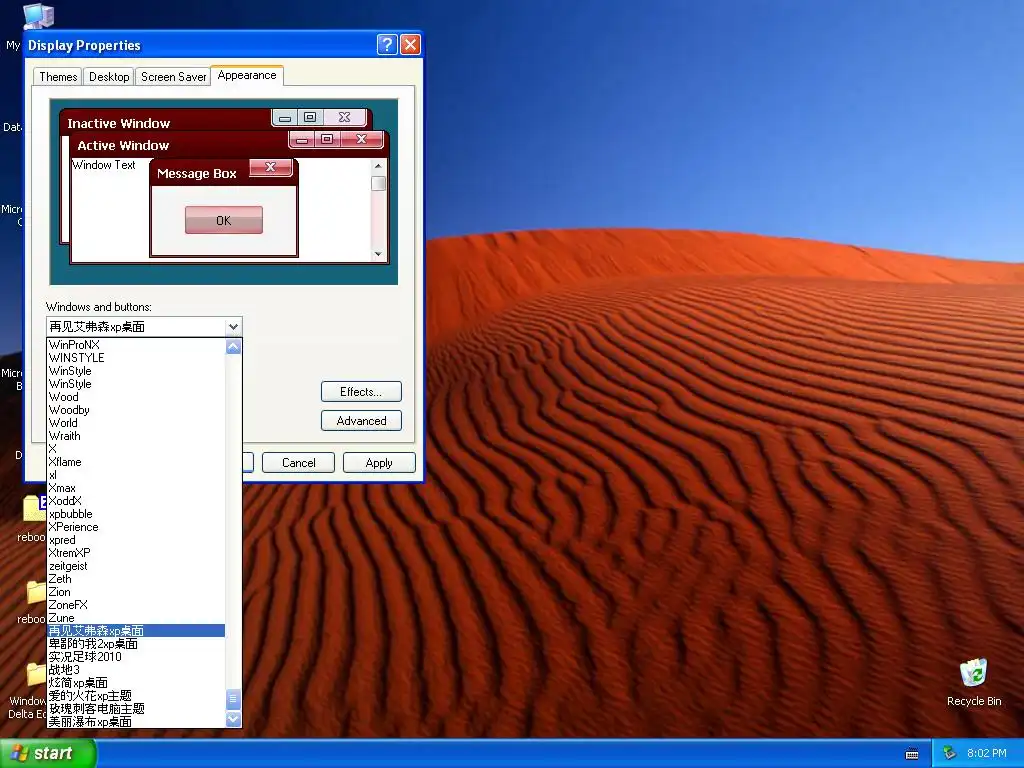
Task: Pick the Zune style
Action: pyautogui.click(x=136, y=618)
